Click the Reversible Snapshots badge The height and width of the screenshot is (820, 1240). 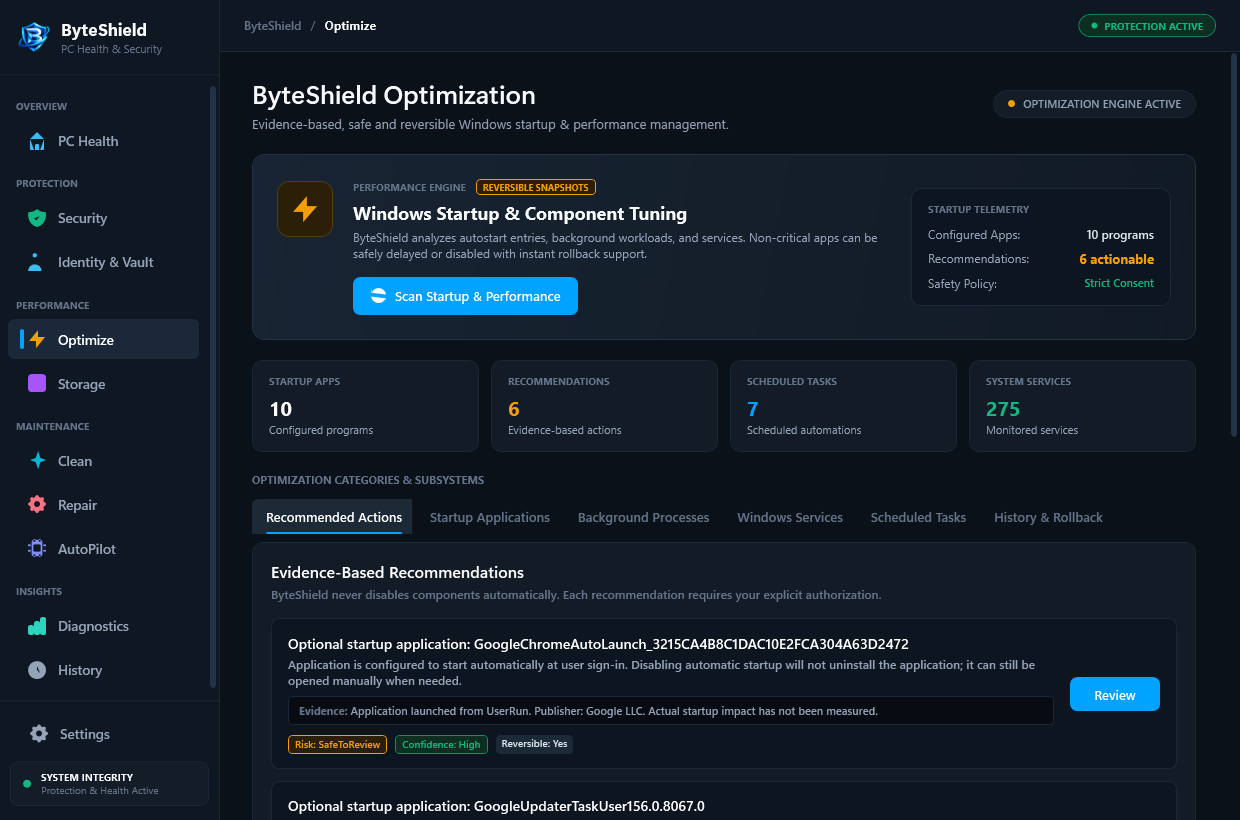pyautogui.click(x=536, y=187)
